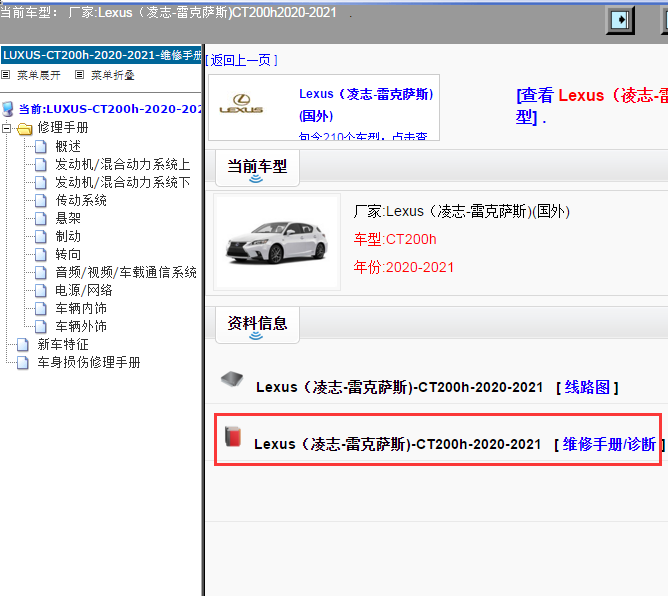Click the page icon next to 概述

click(40, 147)
